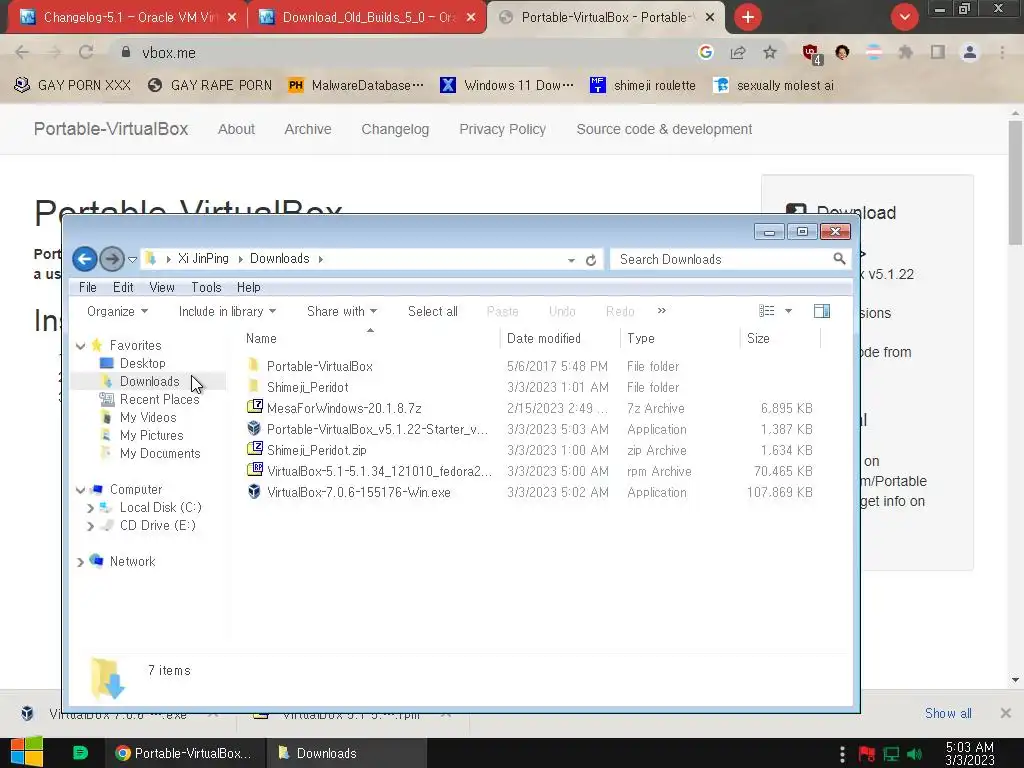Viewport: 1024px width, 768px height.
Task: Select MesaForWindows-20.1.8.7z file
Action: tap(344, 408)
